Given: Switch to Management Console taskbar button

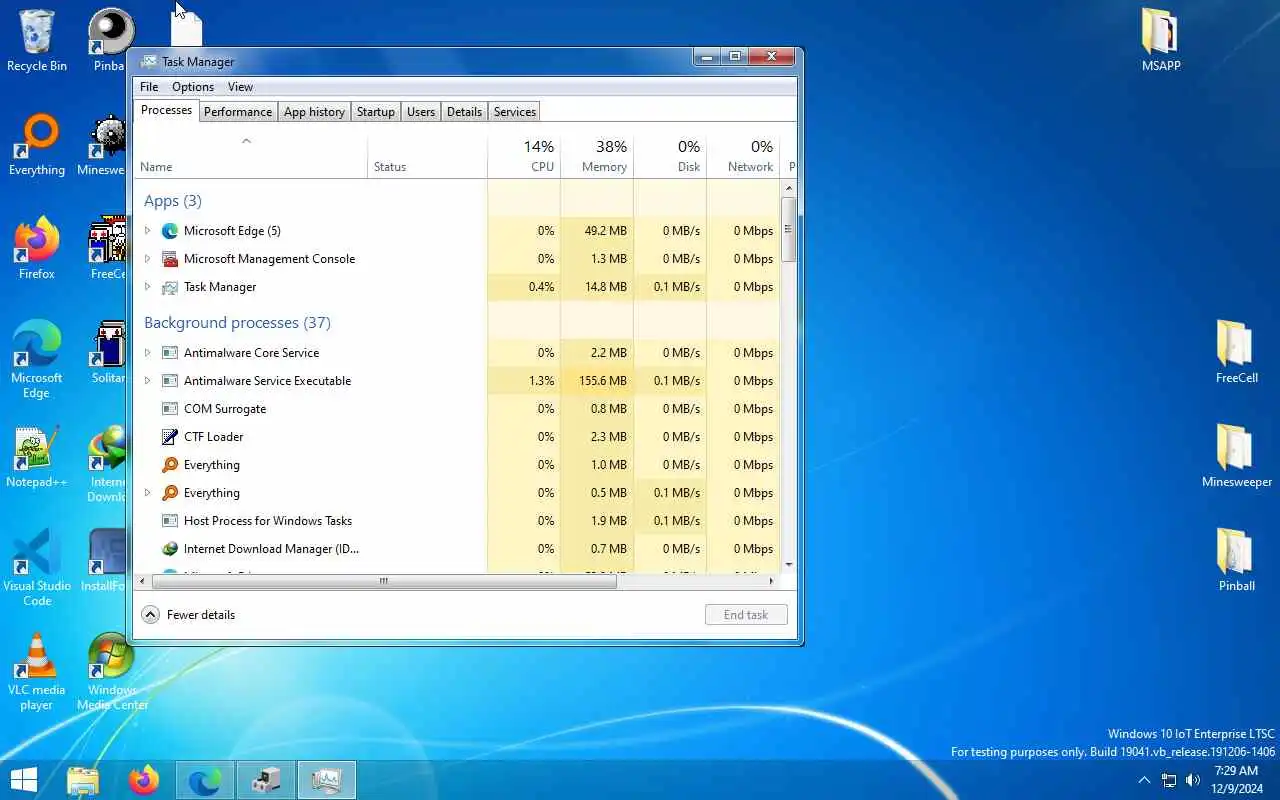Looking at the screenshot, I should click(x=266, y=780).
